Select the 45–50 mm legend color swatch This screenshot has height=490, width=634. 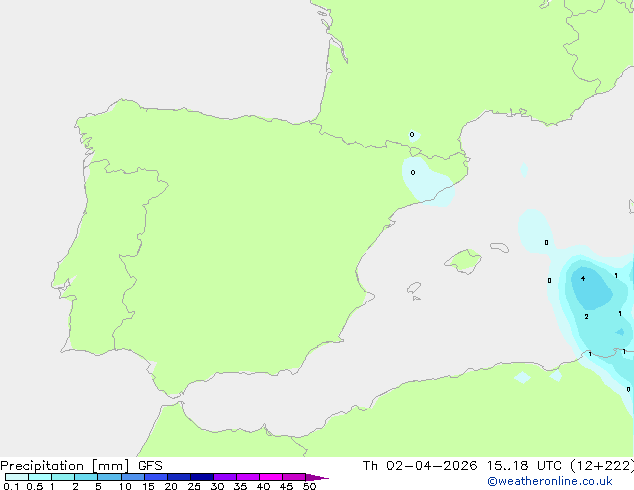[294, 477]
